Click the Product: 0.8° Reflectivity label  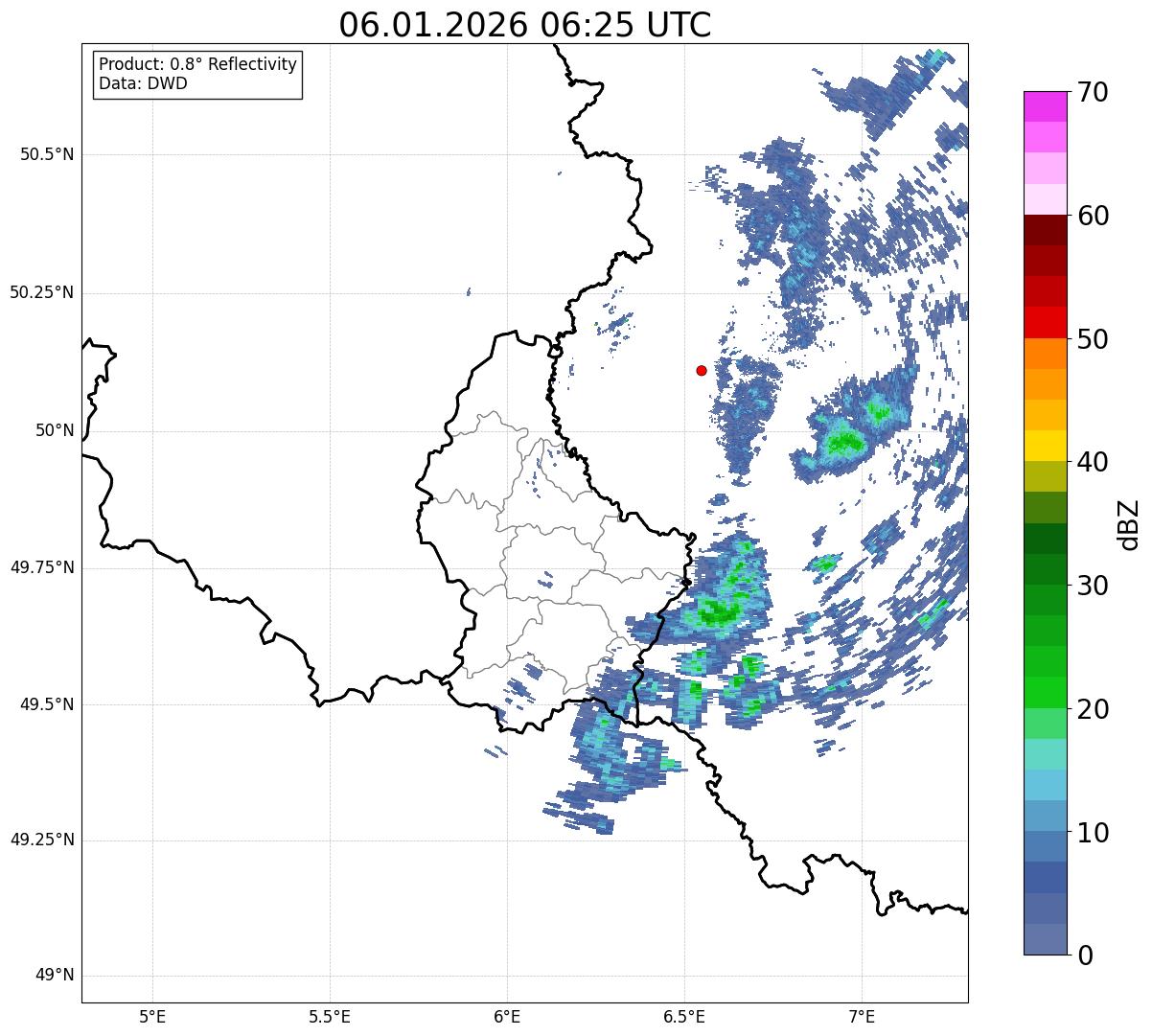[198, 64]
